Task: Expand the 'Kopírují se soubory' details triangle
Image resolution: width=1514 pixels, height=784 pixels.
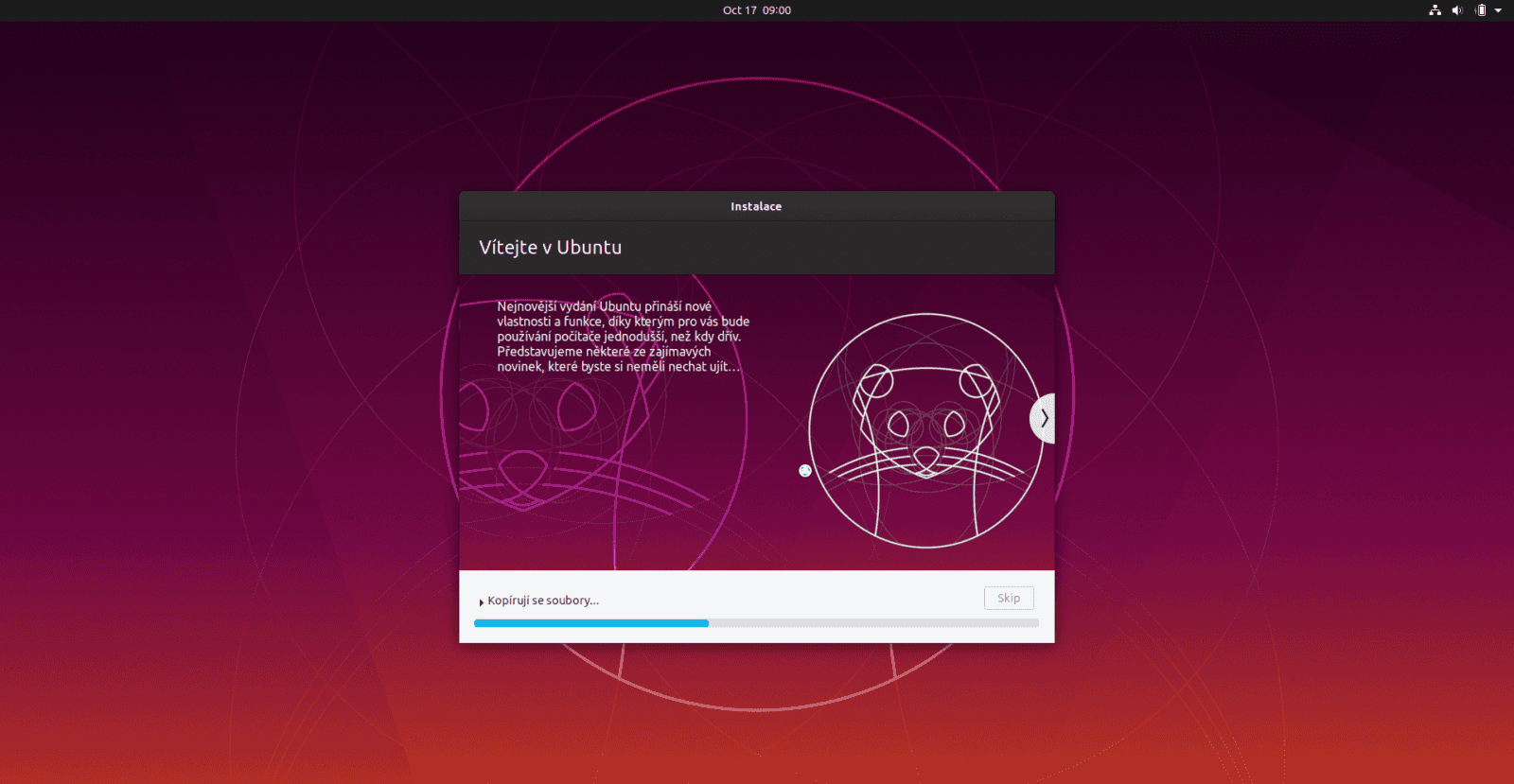Action: [482, 601]
